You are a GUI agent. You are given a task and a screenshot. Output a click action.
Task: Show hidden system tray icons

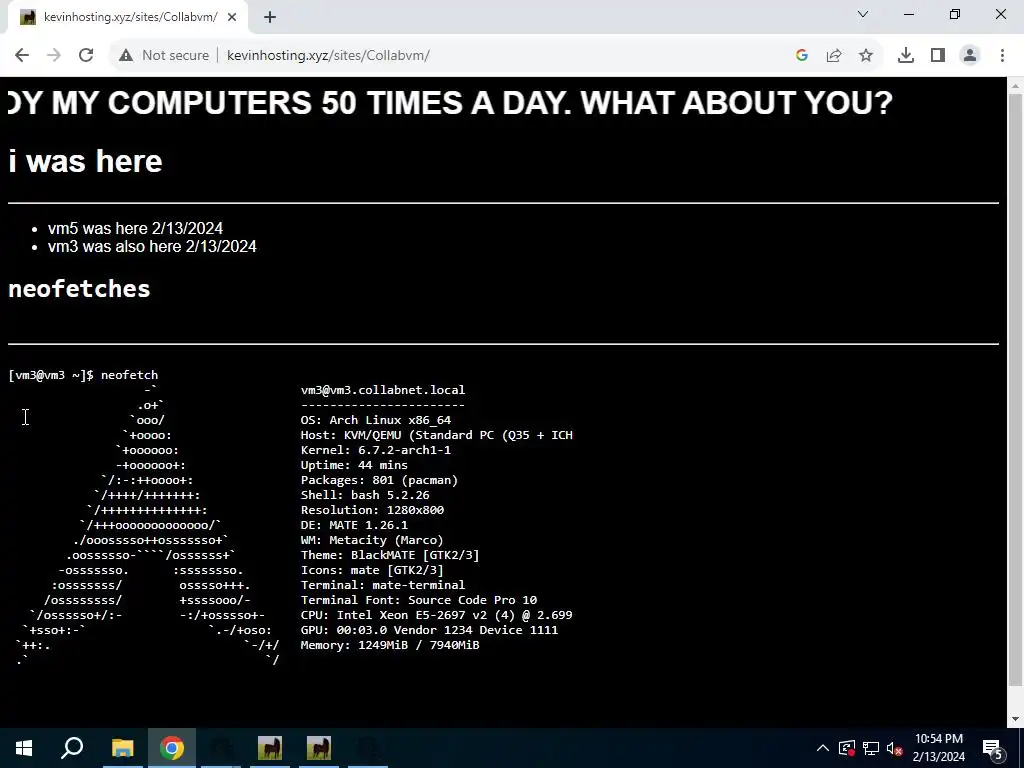click(x=823, y=748)
